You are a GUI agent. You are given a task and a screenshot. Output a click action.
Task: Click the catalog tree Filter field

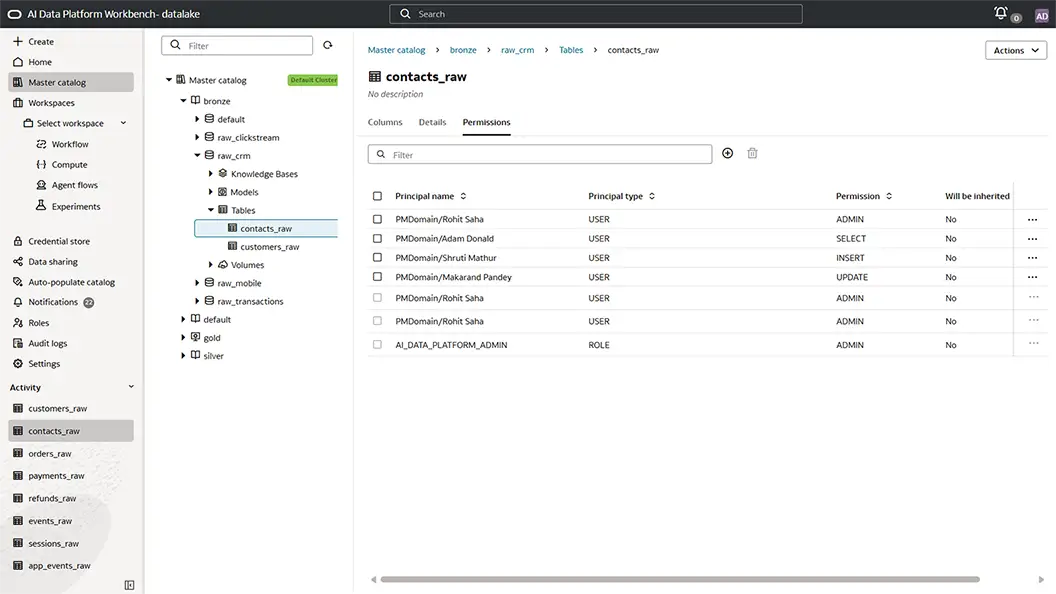[x=237, y=46]
